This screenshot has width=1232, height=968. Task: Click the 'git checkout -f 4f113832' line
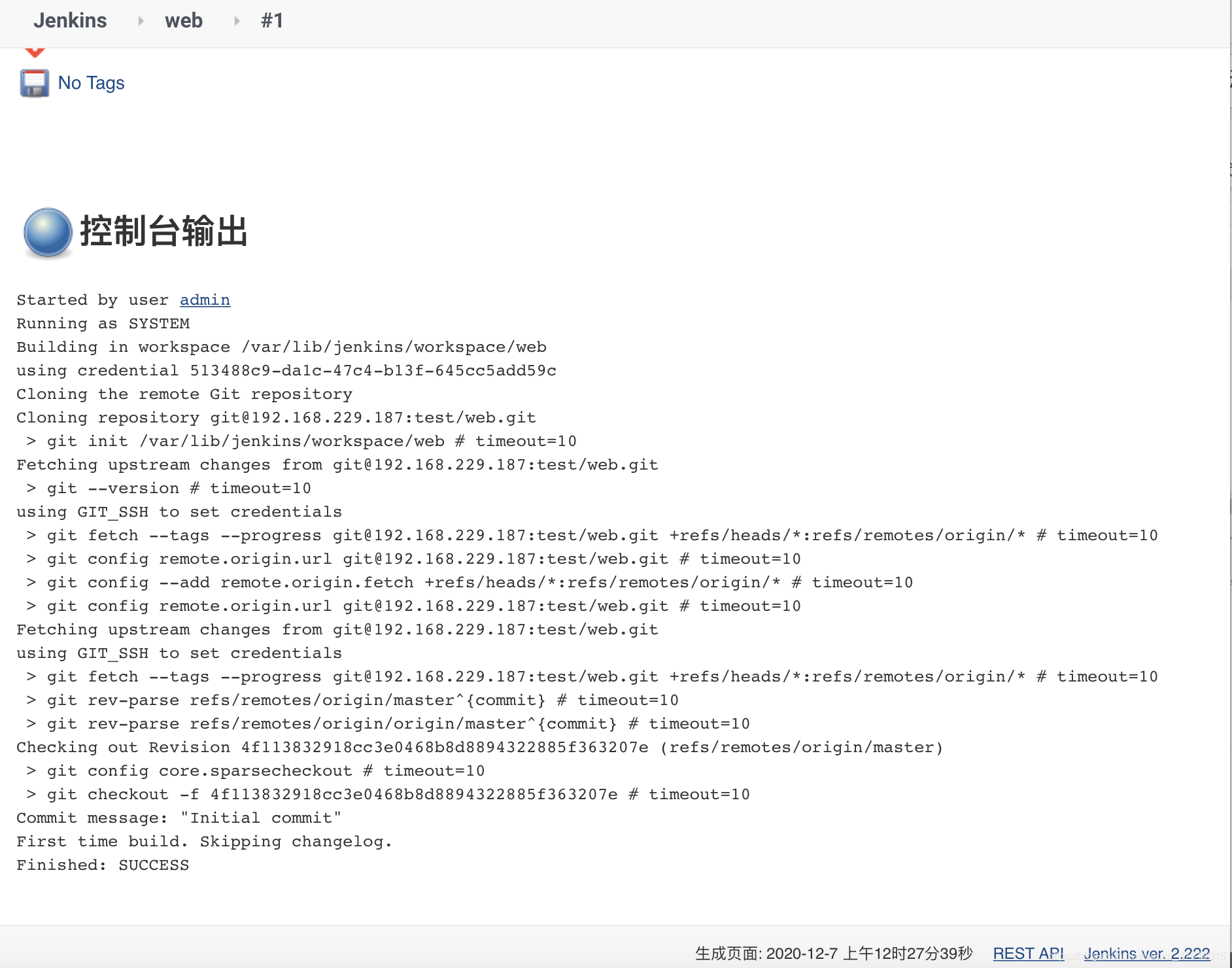(x=388, y=794)
